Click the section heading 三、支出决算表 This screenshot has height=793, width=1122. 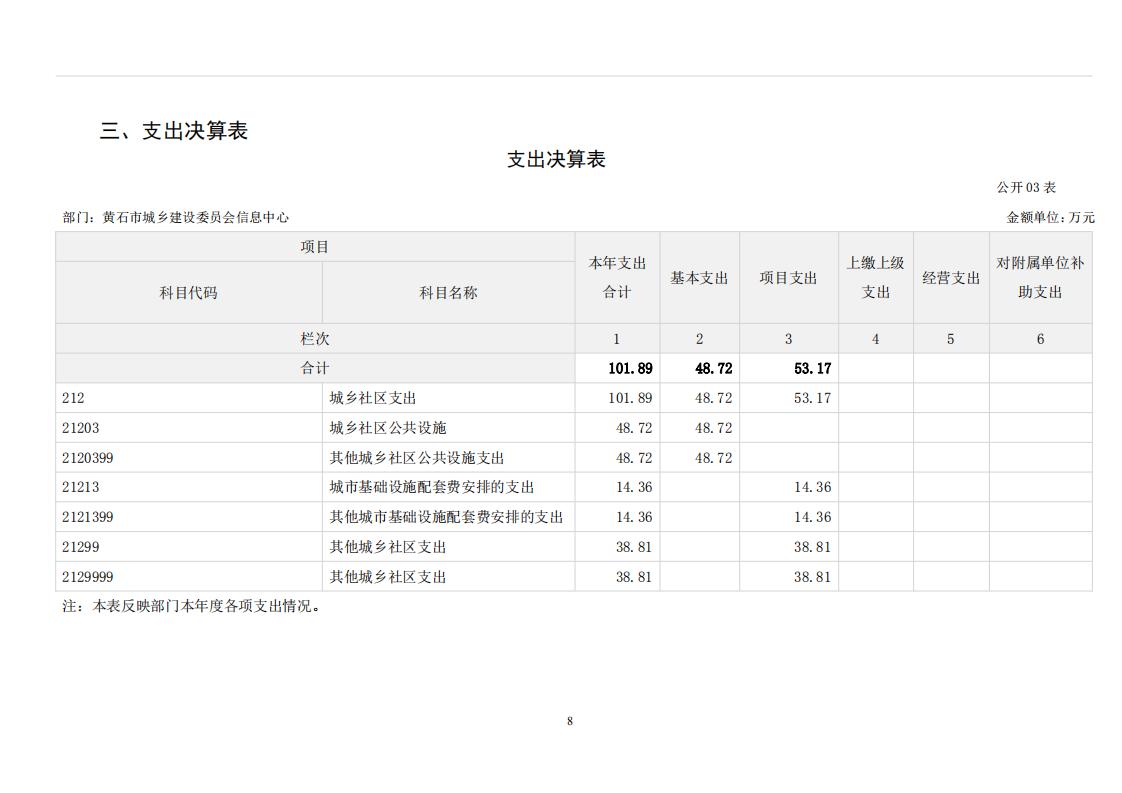pyautogui.click(x=173, y=131)
